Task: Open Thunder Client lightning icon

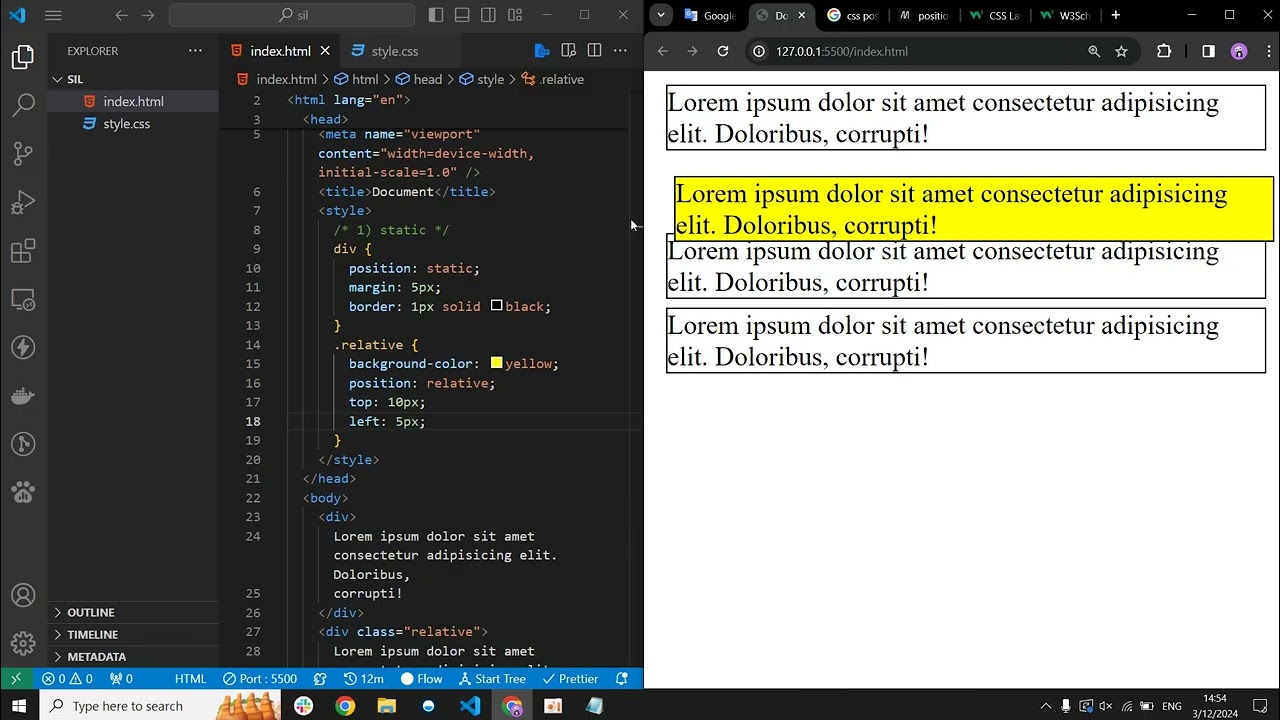Action: (23, 347)
